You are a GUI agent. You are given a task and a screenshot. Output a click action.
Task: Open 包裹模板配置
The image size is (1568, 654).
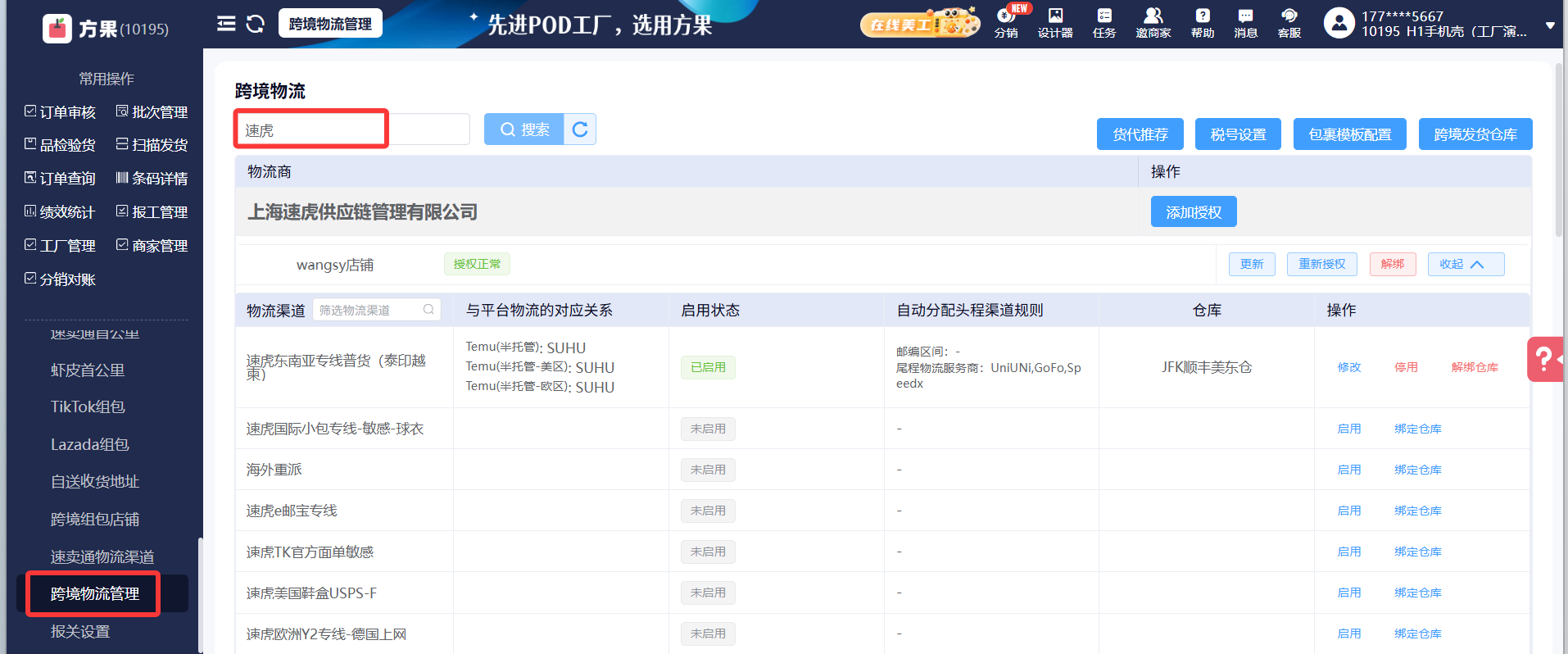1350,134
